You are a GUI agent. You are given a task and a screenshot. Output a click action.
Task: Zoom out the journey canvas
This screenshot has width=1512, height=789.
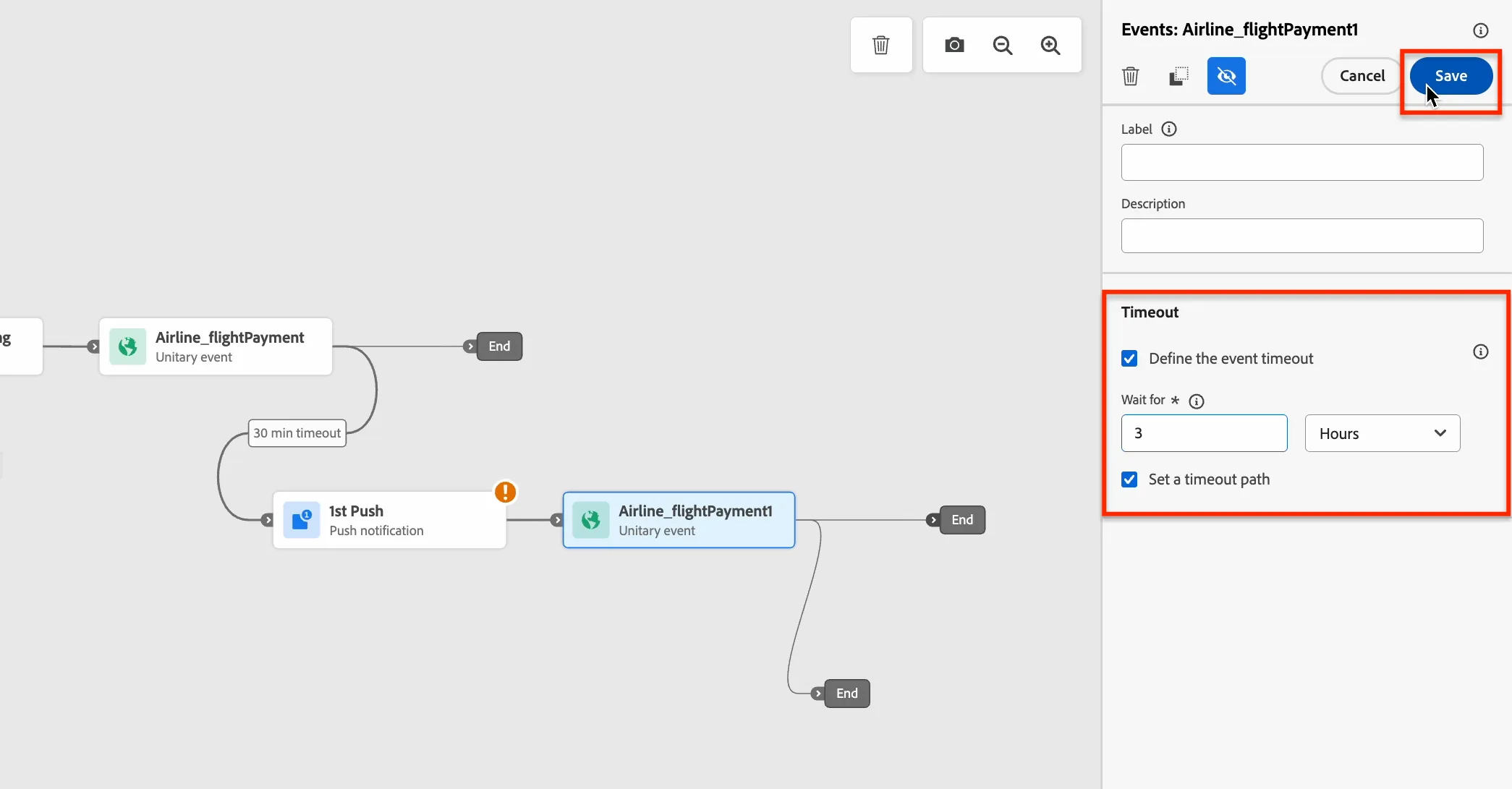[1002, 45]
